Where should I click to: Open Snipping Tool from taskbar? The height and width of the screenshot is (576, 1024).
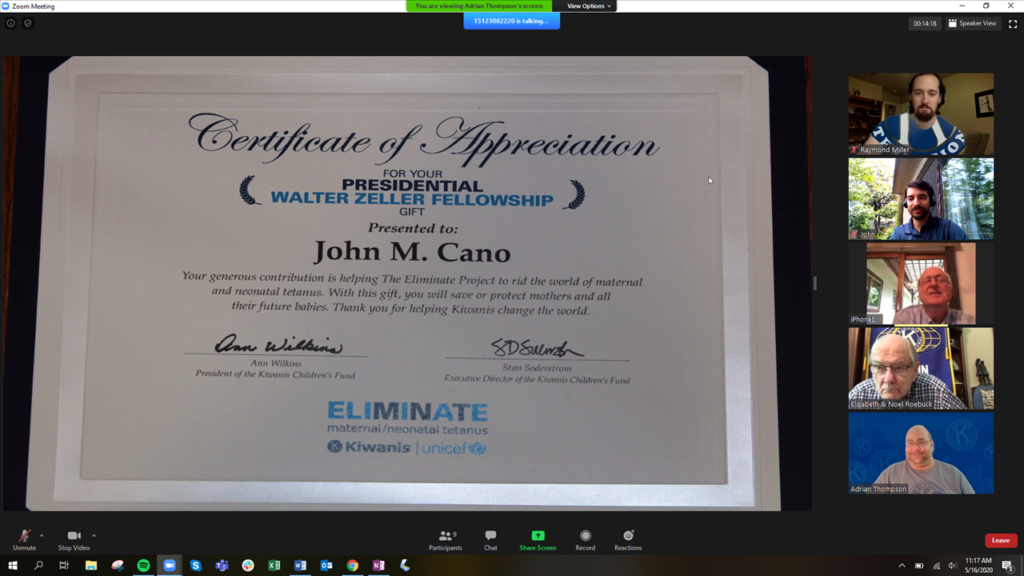coord(118,566)
